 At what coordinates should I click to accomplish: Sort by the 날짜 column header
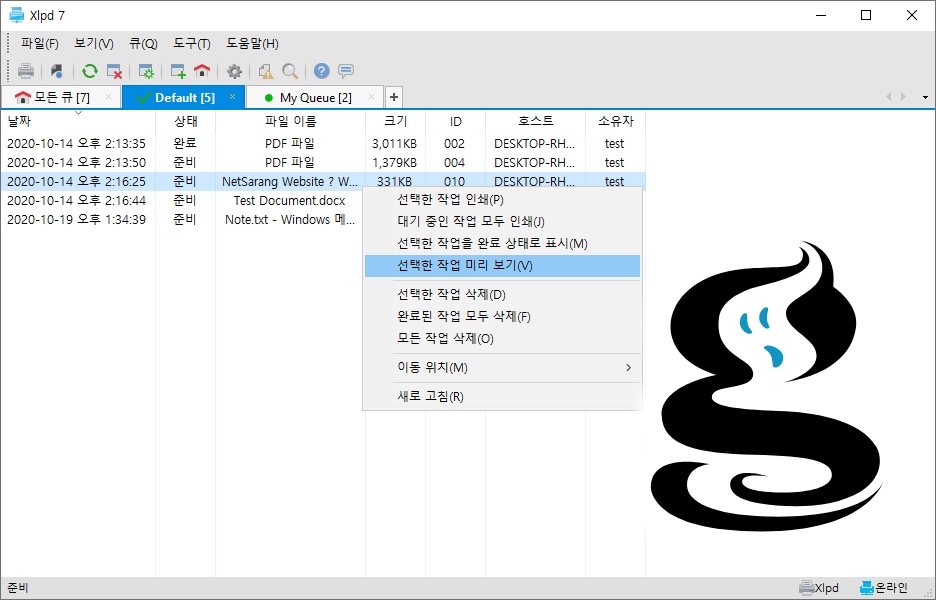(78, 121)
